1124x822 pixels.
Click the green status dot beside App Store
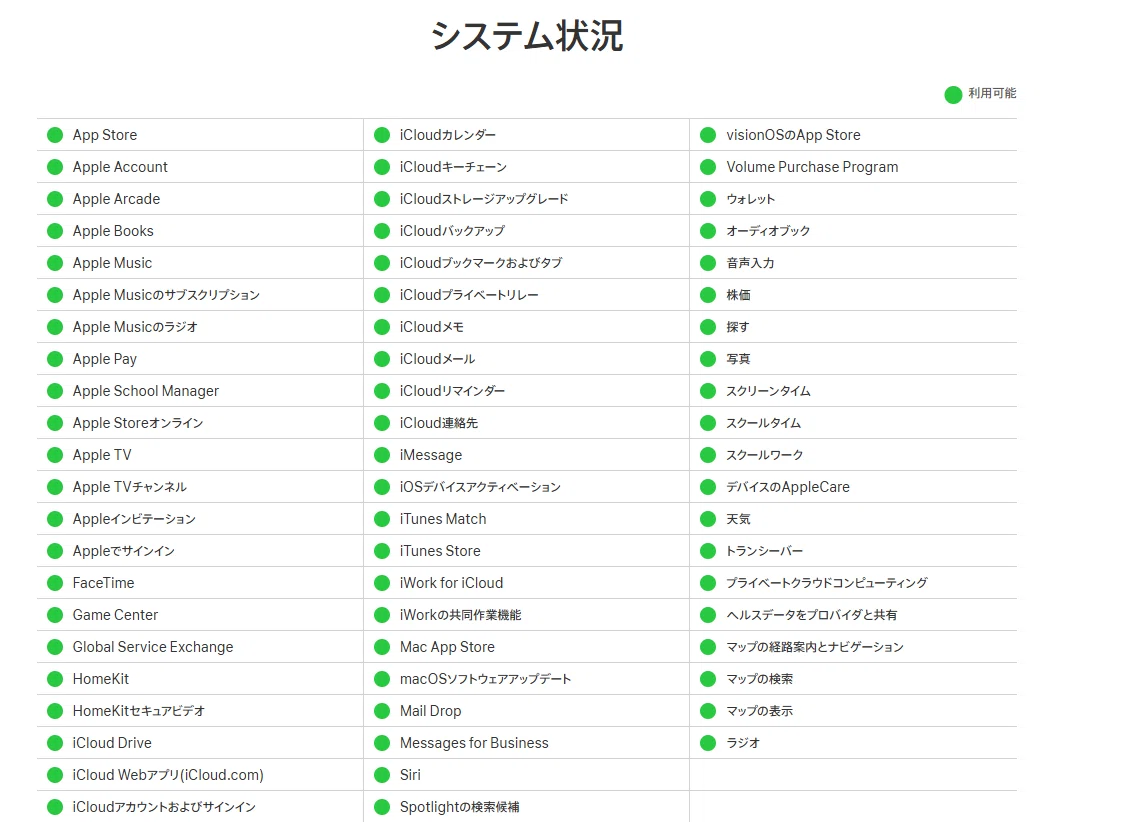55,135
